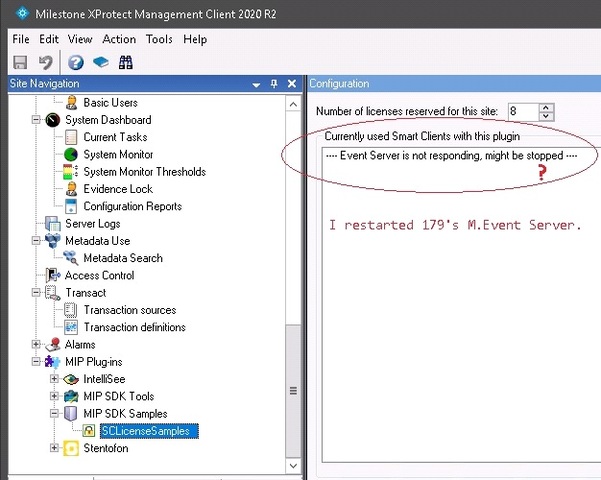Open the Site Navigation panel dropdown arrow

tap(257, 84)
